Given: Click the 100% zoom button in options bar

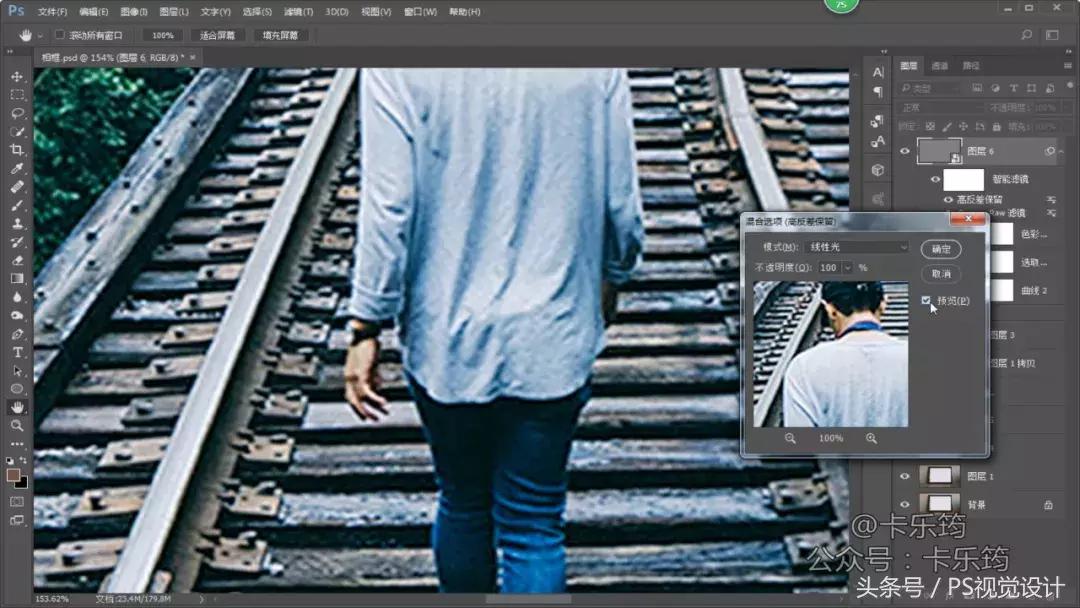Looking at the screenshot, I should (163, 35).
